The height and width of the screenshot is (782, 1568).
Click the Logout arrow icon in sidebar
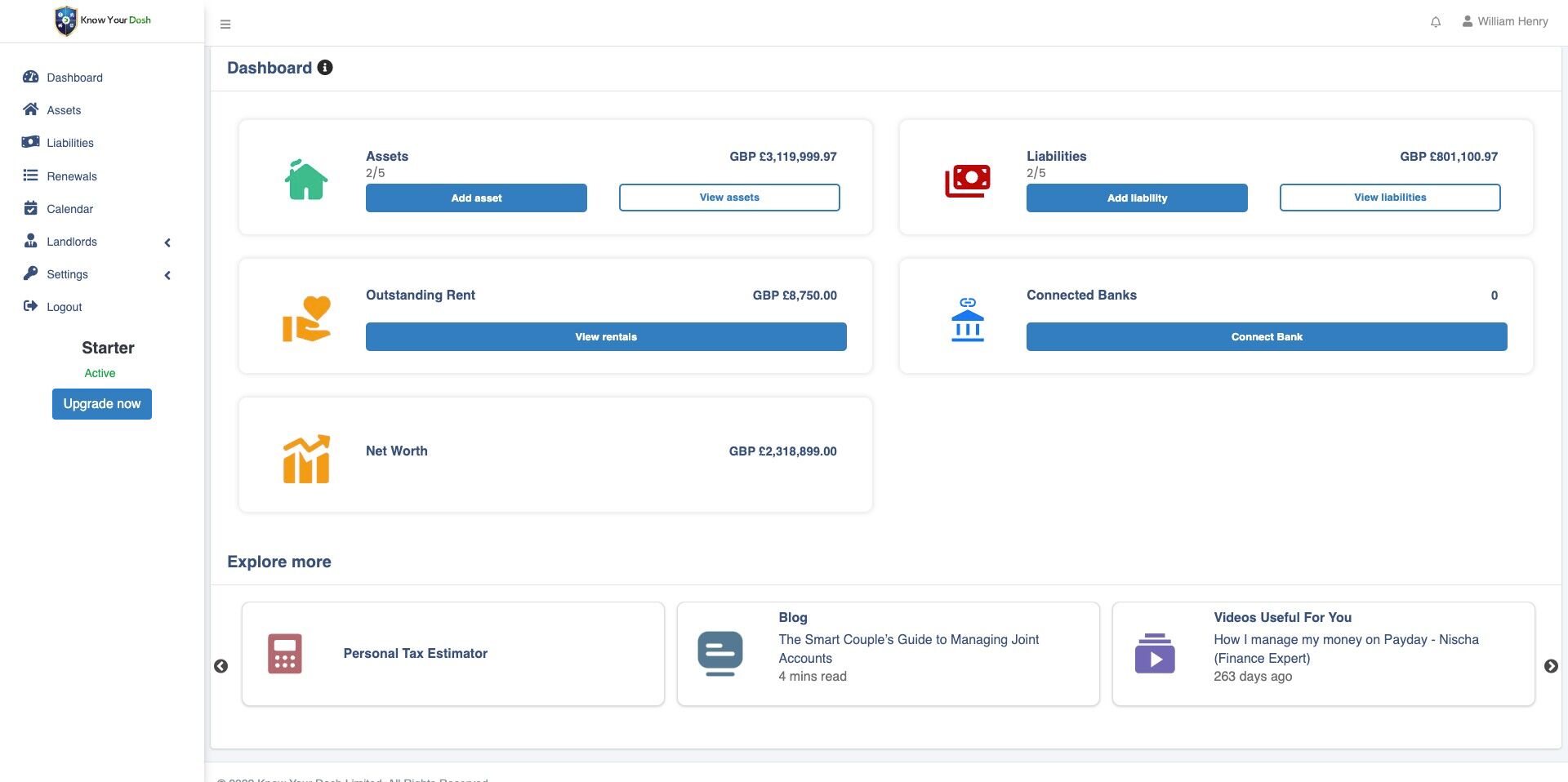[x=31, y=306]
